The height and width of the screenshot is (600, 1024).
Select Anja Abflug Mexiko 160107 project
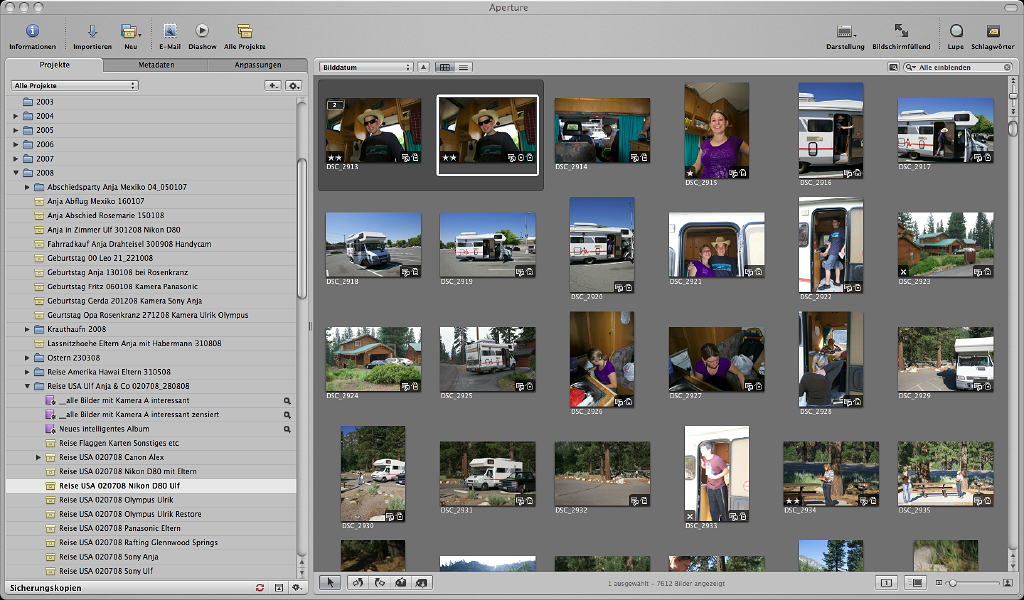click(x=95, y=201)
